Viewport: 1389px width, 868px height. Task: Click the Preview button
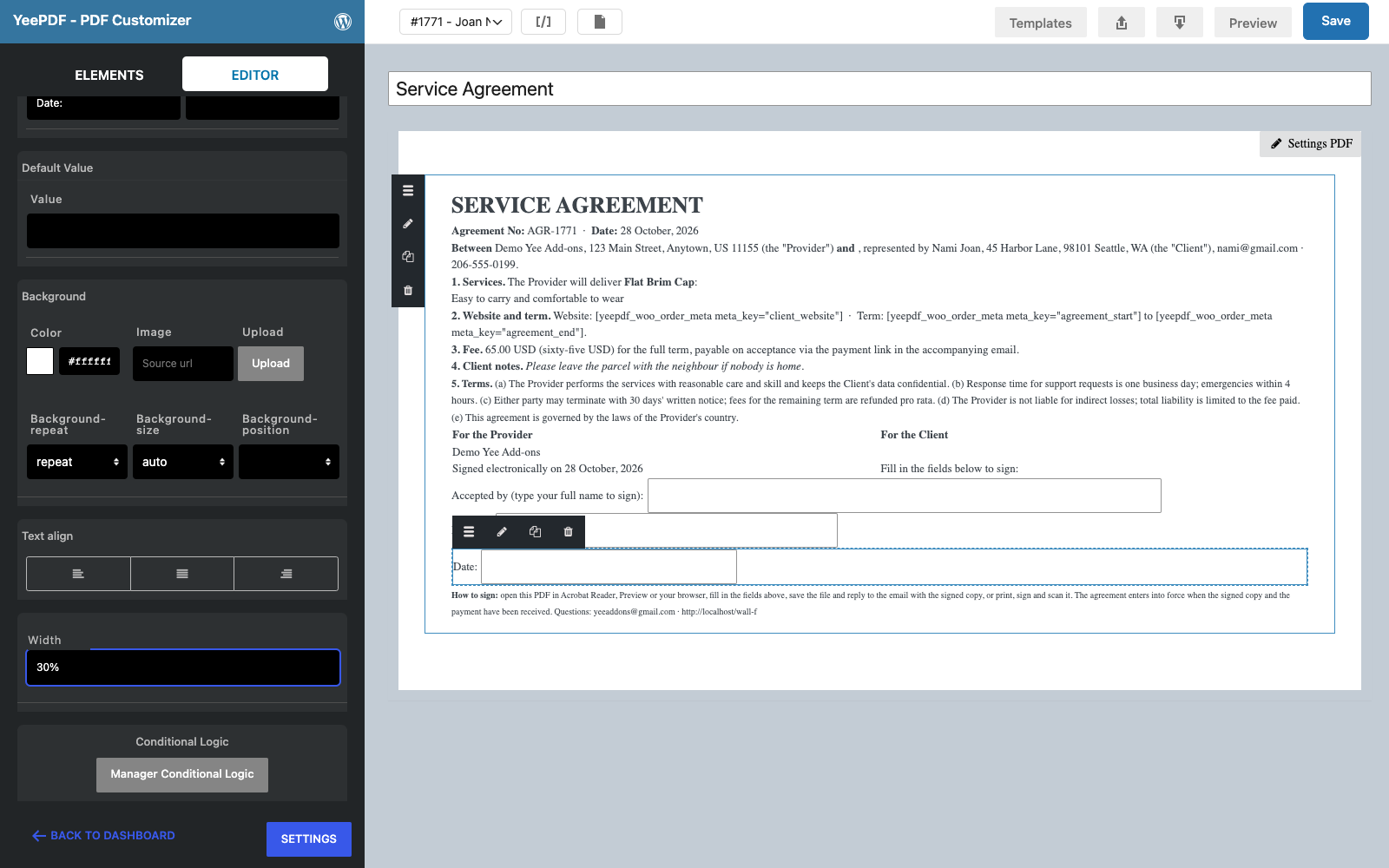click(x=1253, y=23)
